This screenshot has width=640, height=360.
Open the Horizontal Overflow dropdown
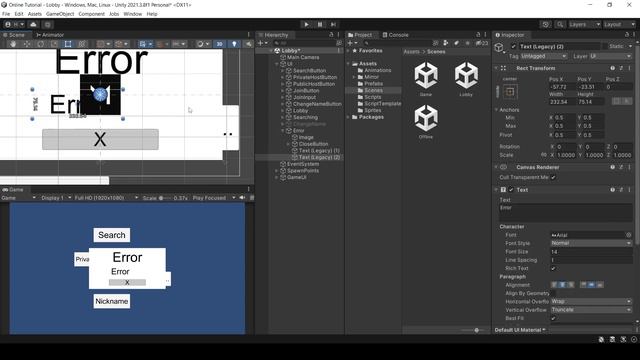(591, 302)
